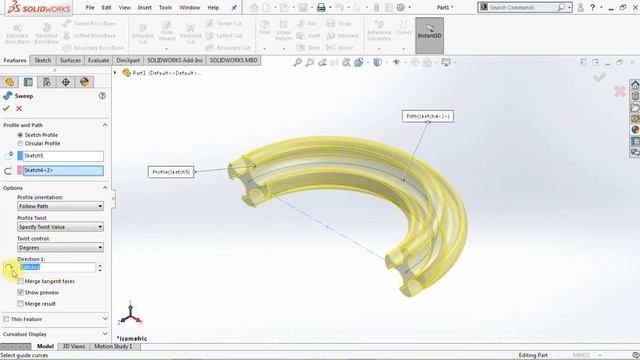
Task: Switch to the Surfaces tab
Action: coord(70,60)
